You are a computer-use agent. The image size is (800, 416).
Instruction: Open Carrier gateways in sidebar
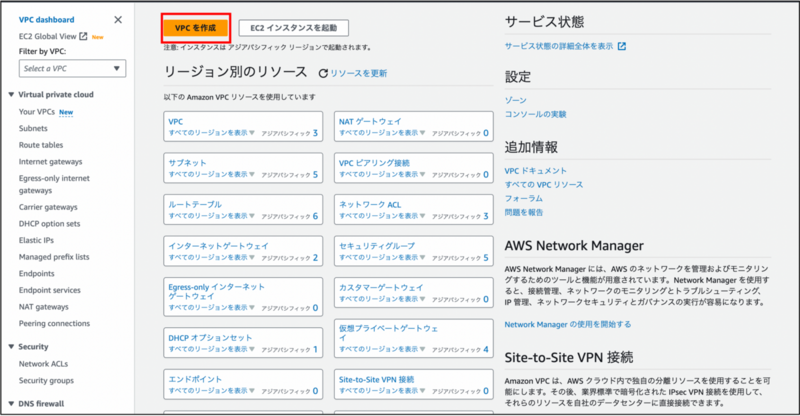[x=48, y=207]
